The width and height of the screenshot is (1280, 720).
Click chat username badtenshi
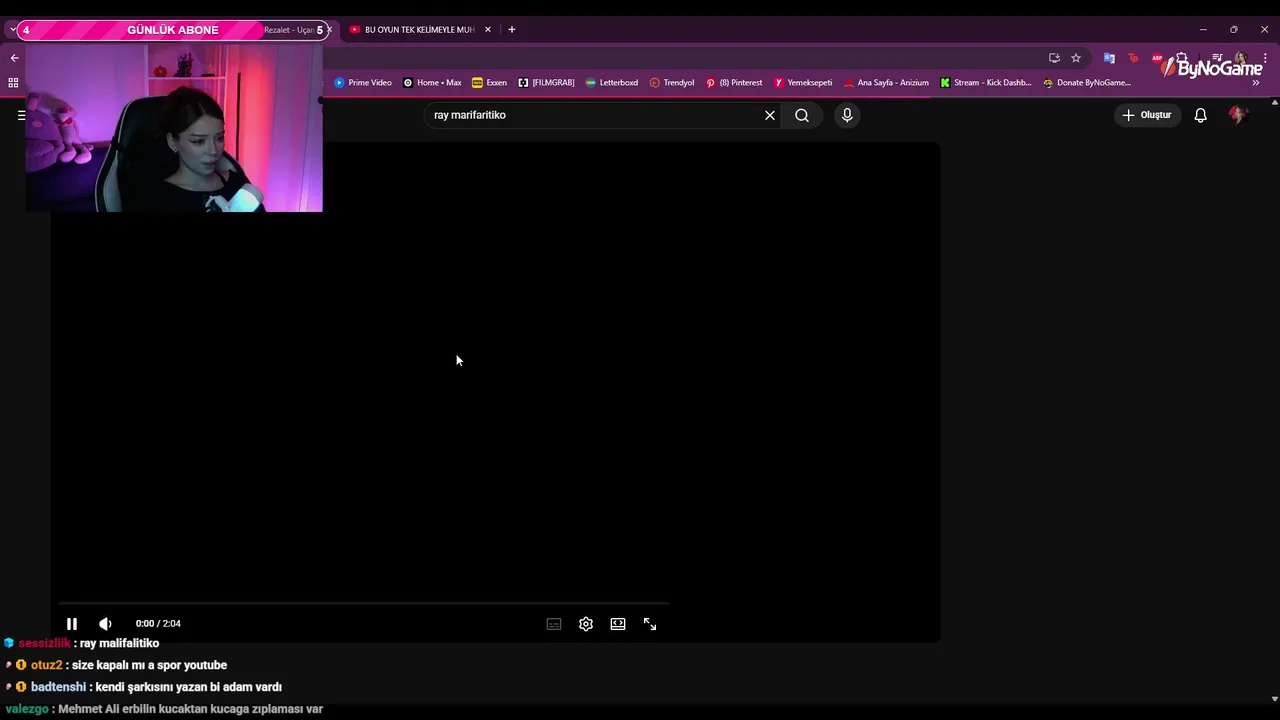[x=58, y=688]
